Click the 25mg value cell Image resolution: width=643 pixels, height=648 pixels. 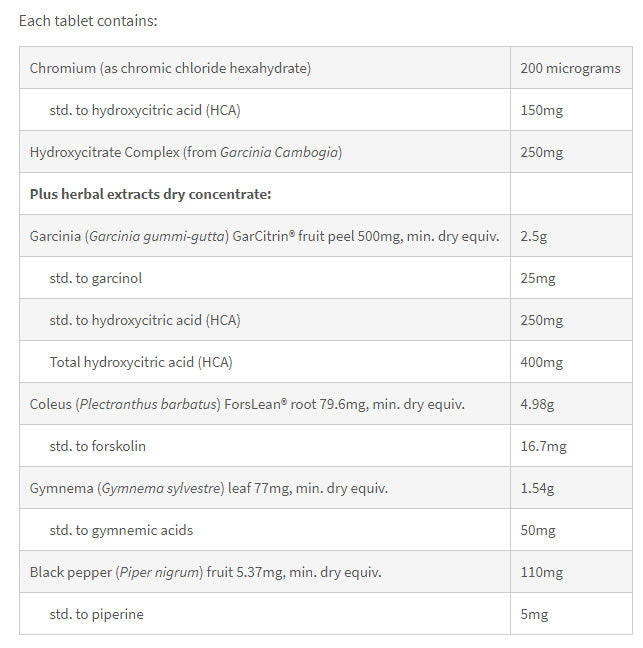538,278
